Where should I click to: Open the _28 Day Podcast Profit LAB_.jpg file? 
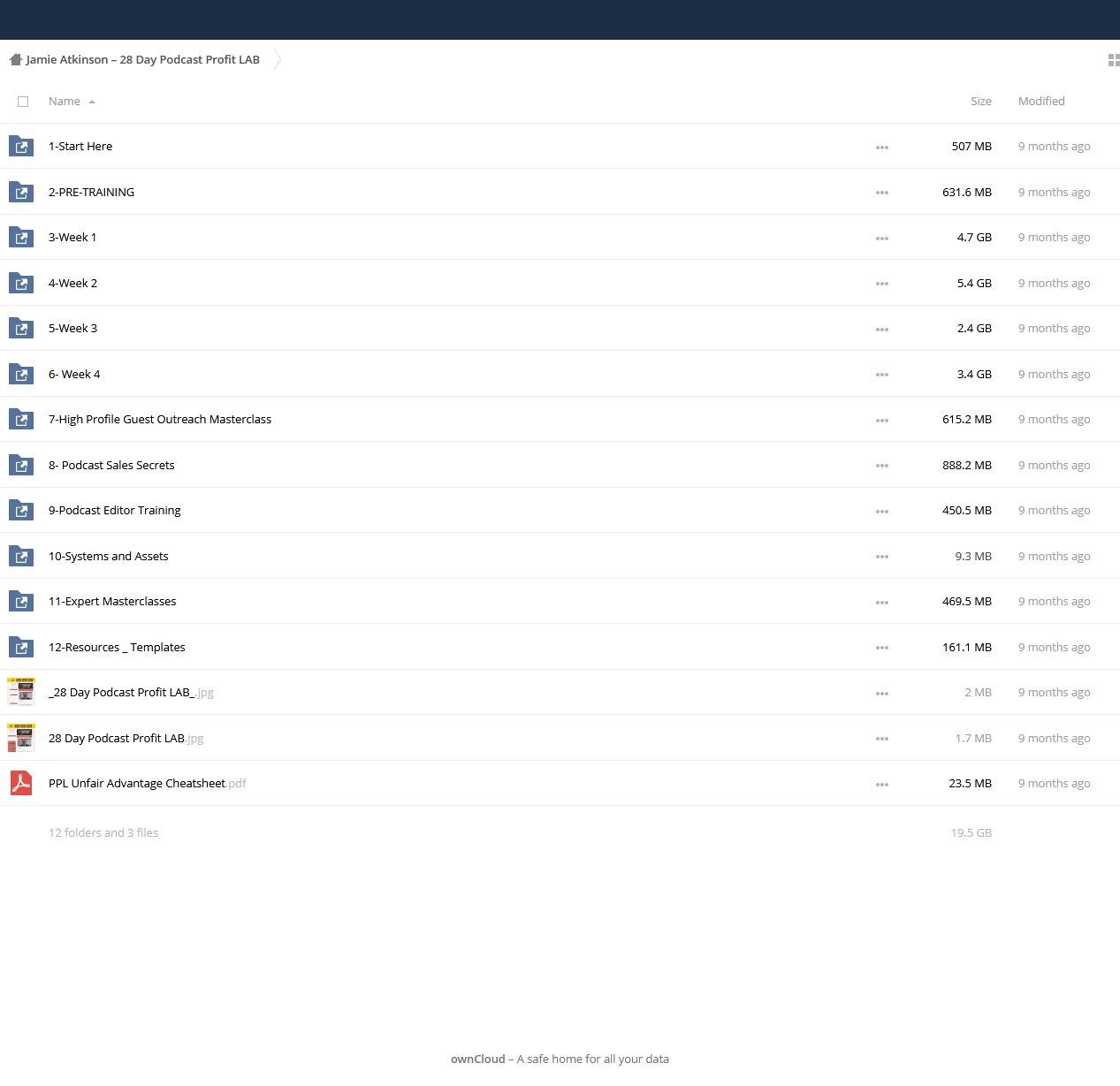131,693
